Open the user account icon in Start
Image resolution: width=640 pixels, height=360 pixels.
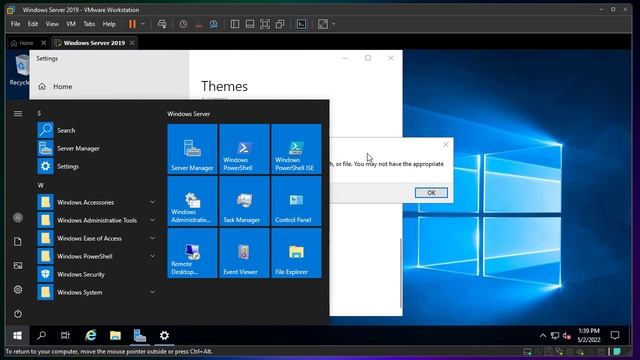(x=18, y=218)
